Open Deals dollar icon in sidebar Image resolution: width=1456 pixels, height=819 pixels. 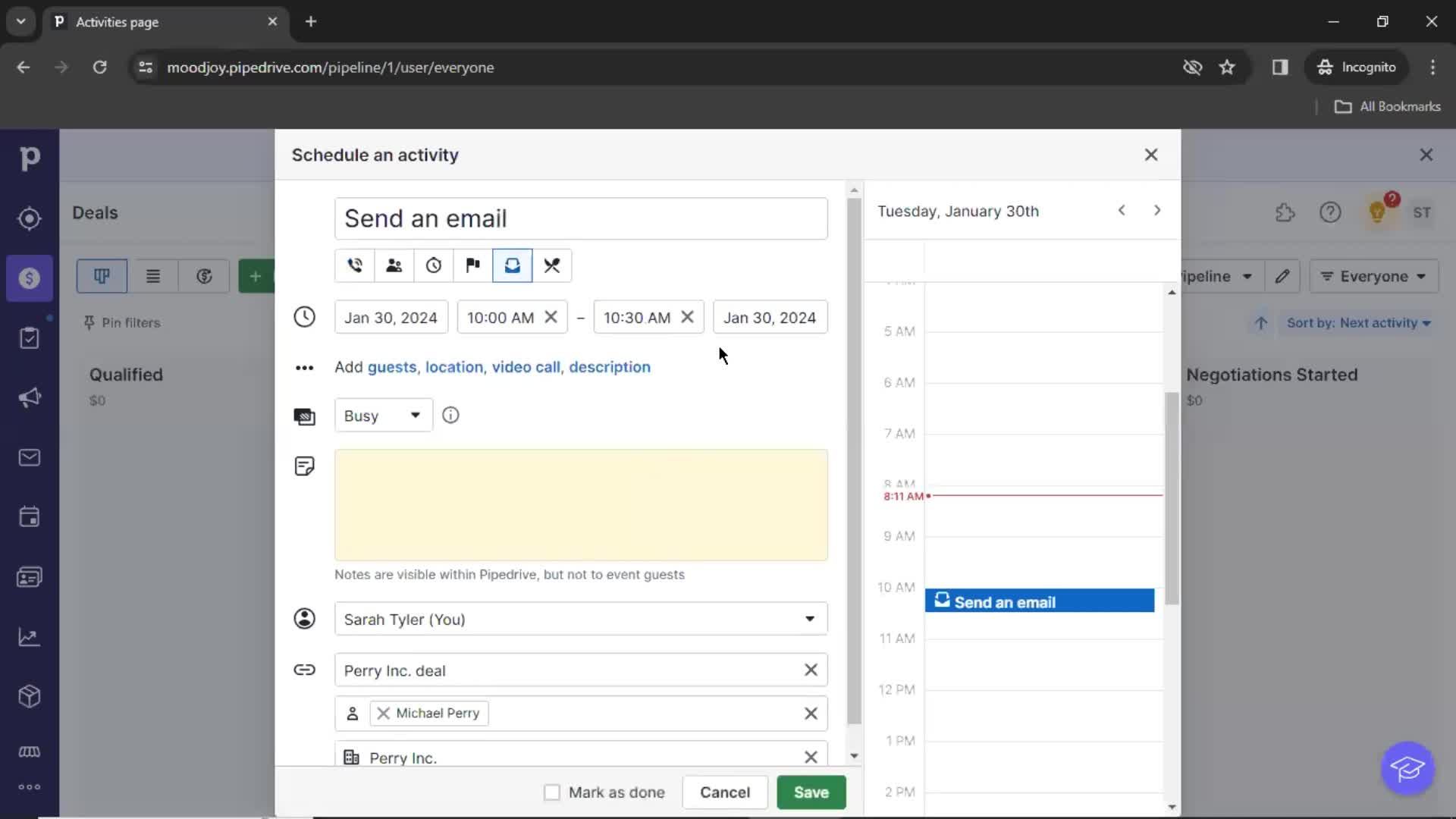coord(30,278)
